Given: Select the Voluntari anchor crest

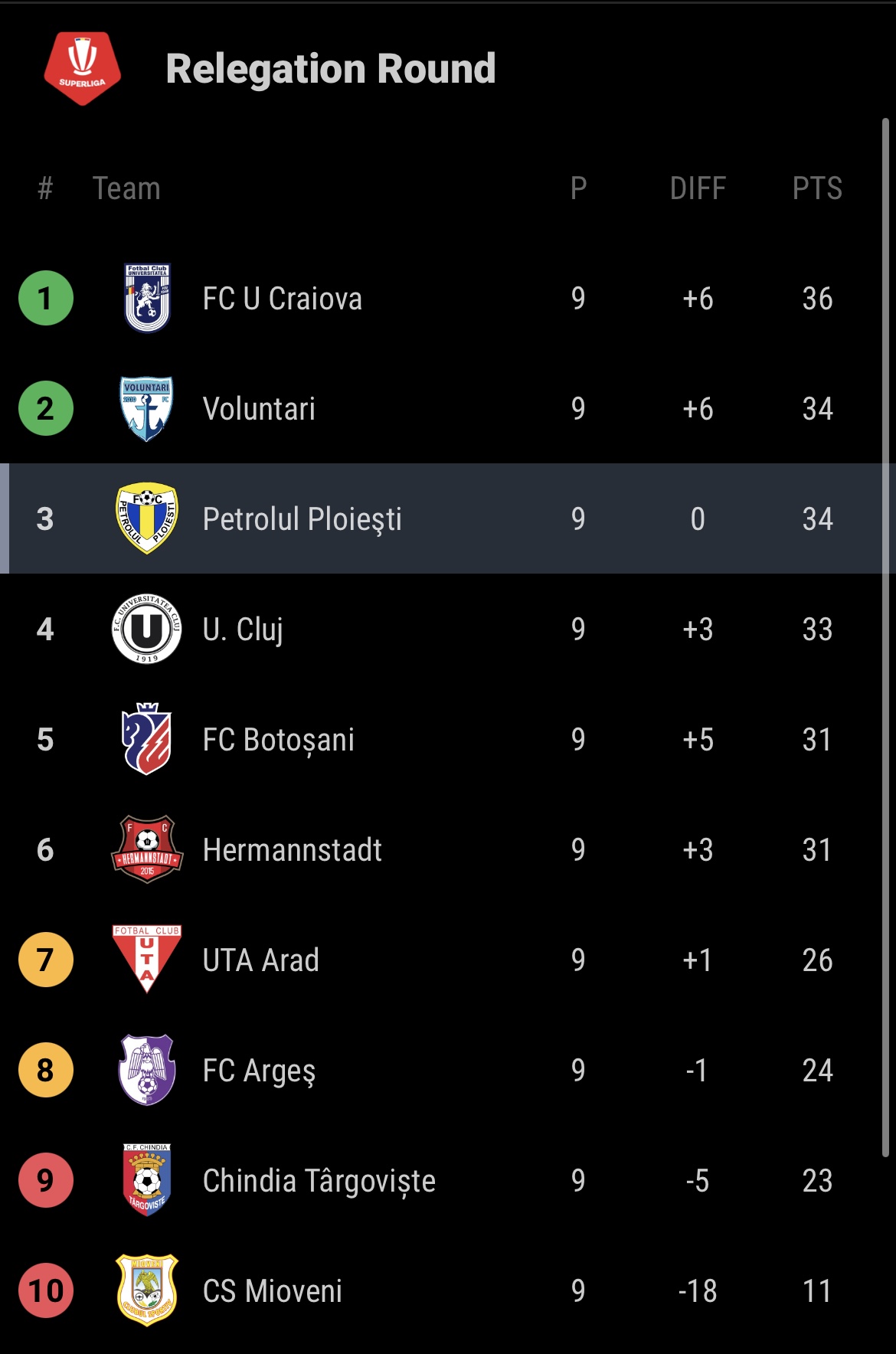Looking at the screenshot, I should tap(147, 408).
